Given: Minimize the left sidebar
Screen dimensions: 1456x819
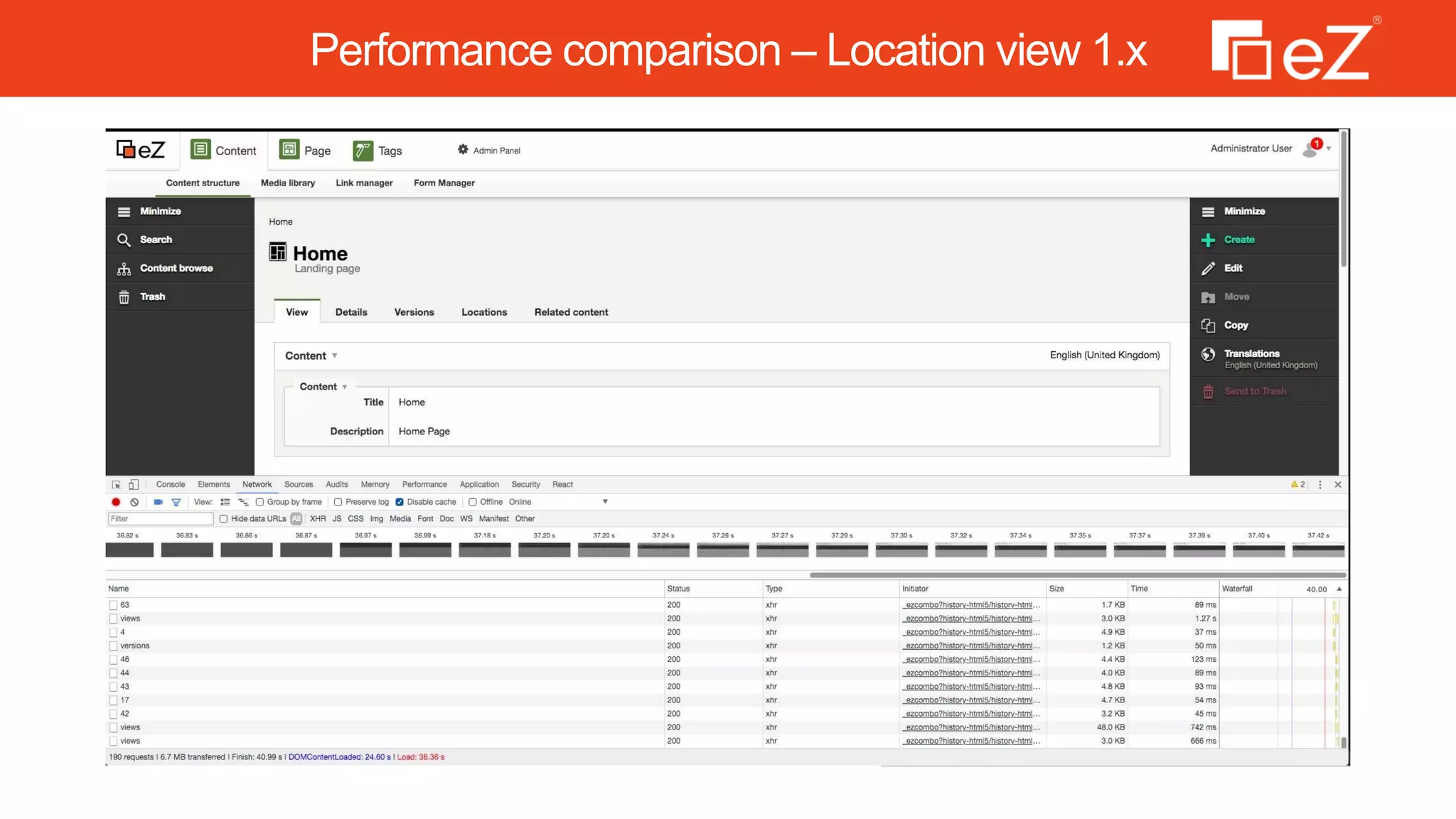Looking at the screenshot, I should (124, 212).
